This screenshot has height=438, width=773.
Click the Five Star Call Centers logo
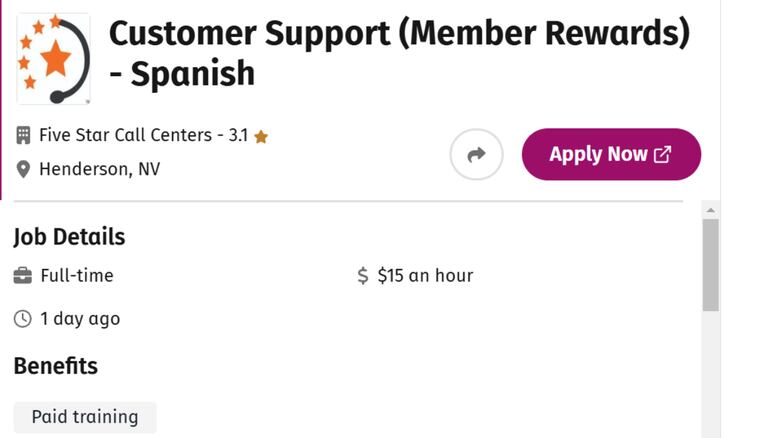(x=53, y=59)
